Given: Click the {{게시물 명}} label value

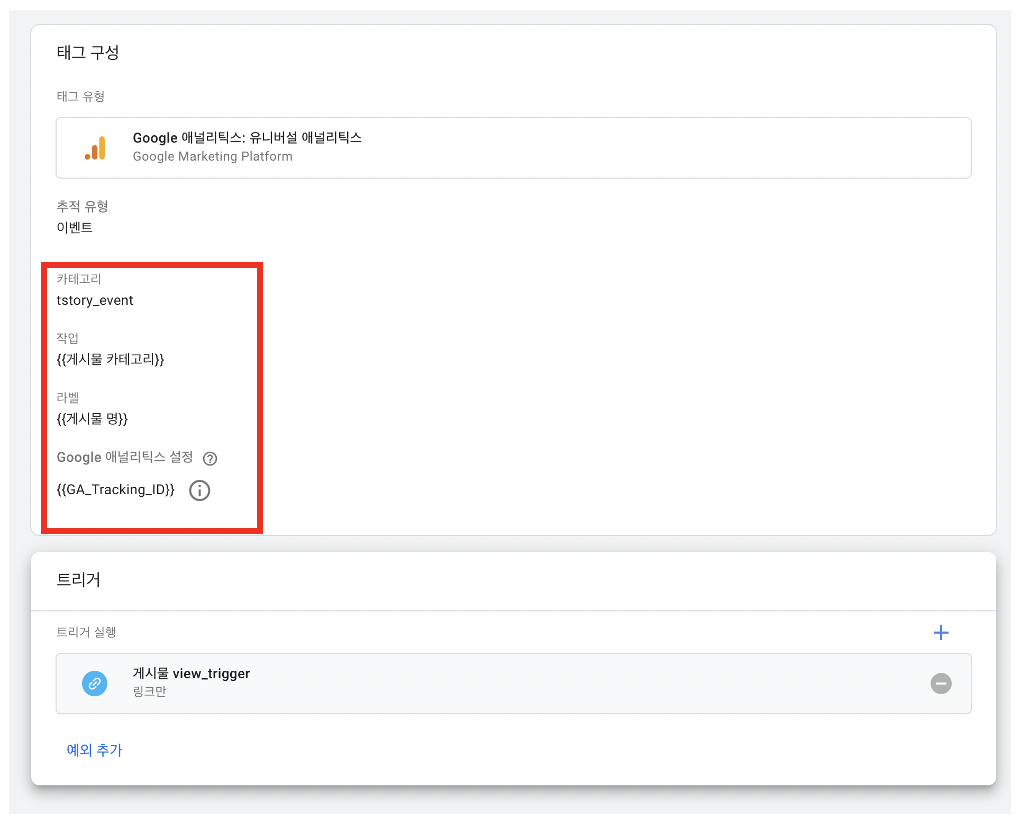Looking at the screenshot, I should 92,419.
